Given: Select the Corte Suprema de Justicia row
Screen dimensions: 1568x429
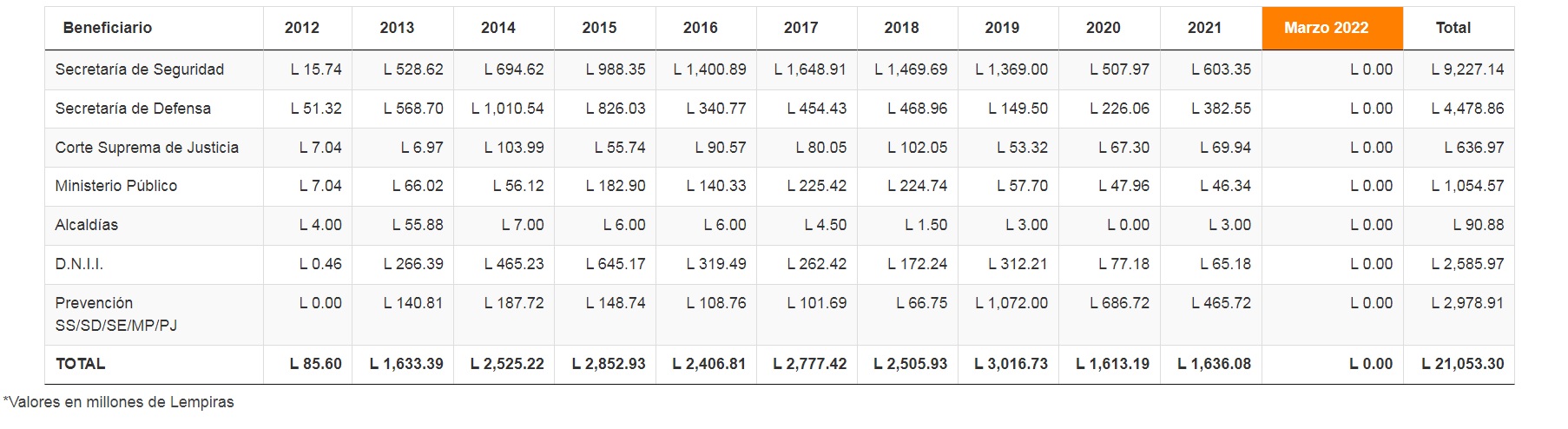Looking at the screenshot, I should pos(780,148).
